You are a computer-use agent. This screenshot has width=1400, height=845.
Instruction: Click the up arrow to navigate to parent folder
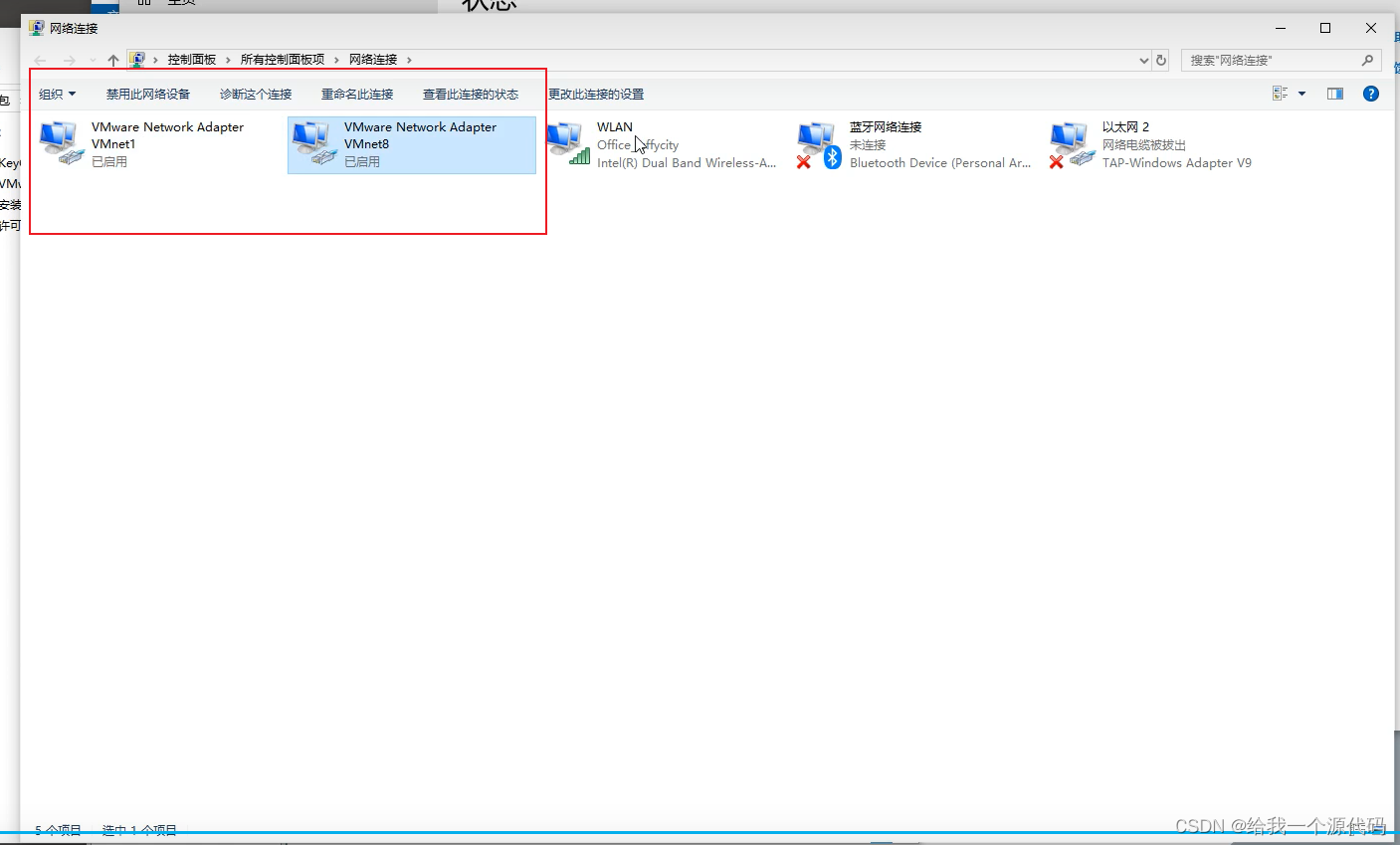(x=112, y=60)
